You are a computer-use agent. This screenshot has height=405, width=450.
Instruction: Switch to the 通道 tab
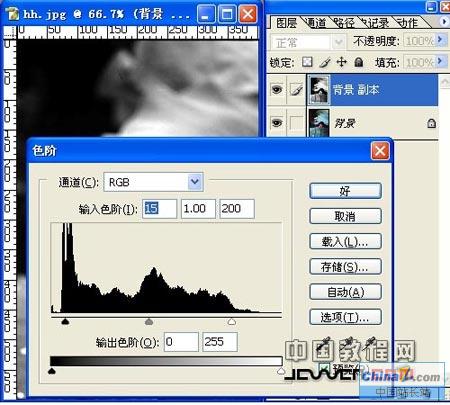pos(315,23)
